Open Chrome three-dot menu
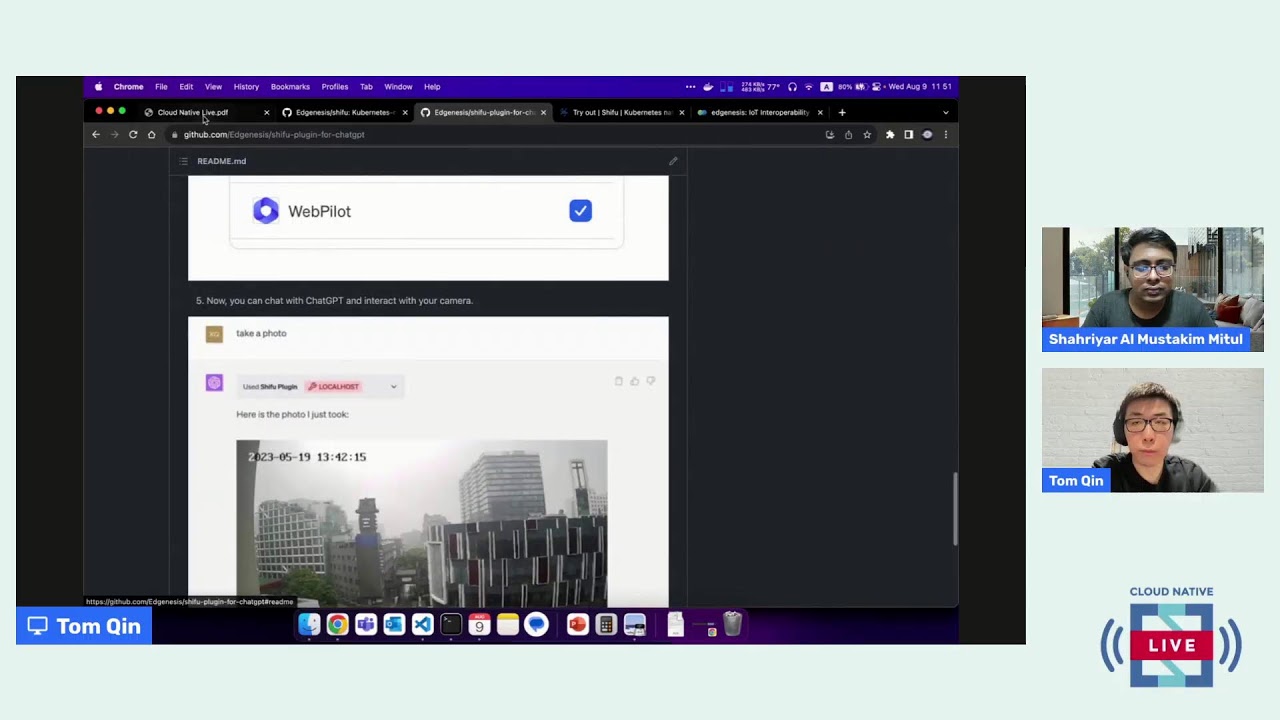This screenshot has height=720, width=1280. 946,134
